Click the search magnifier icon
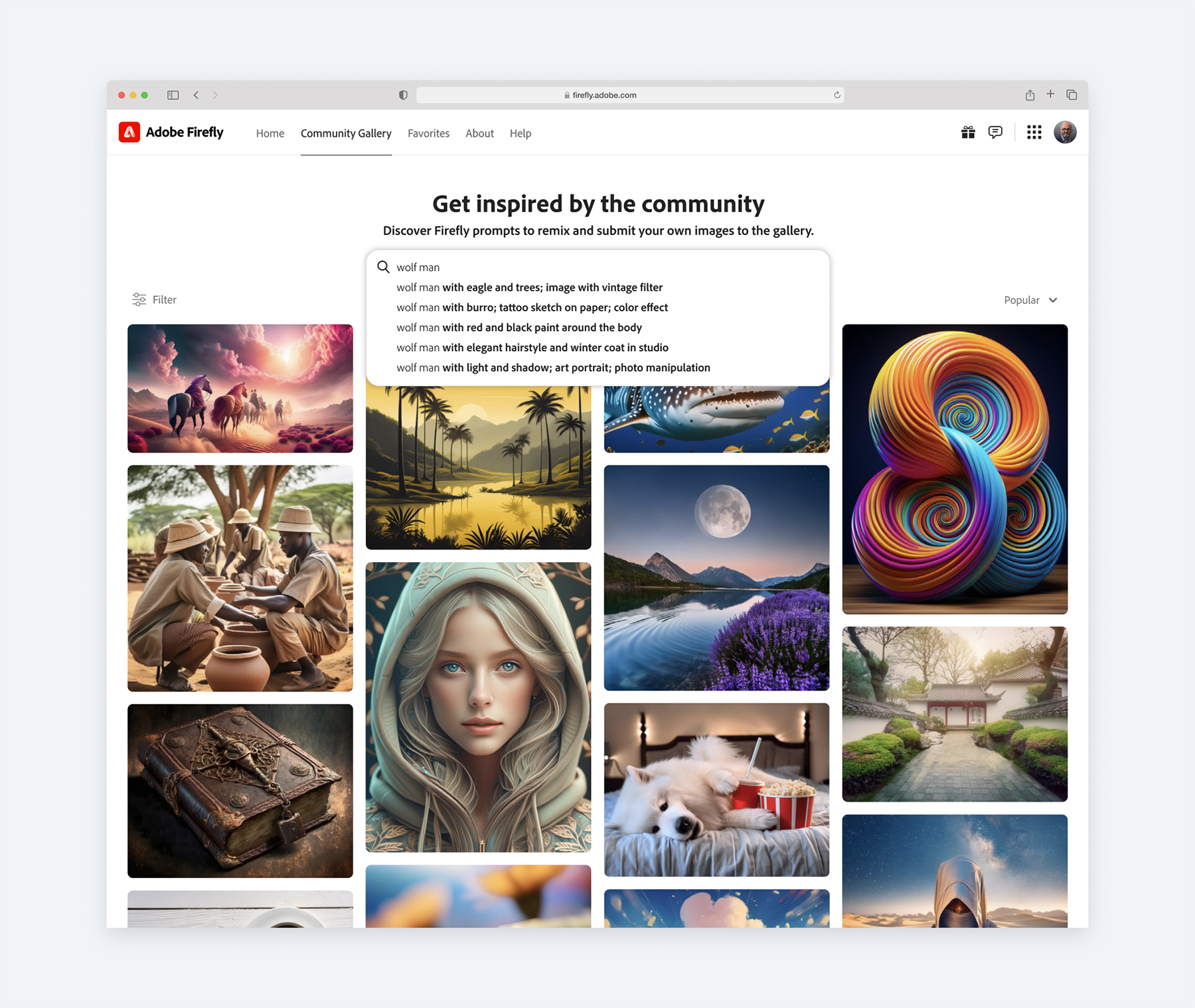This screenshot has height=1008, width=1195. point(383,267)
